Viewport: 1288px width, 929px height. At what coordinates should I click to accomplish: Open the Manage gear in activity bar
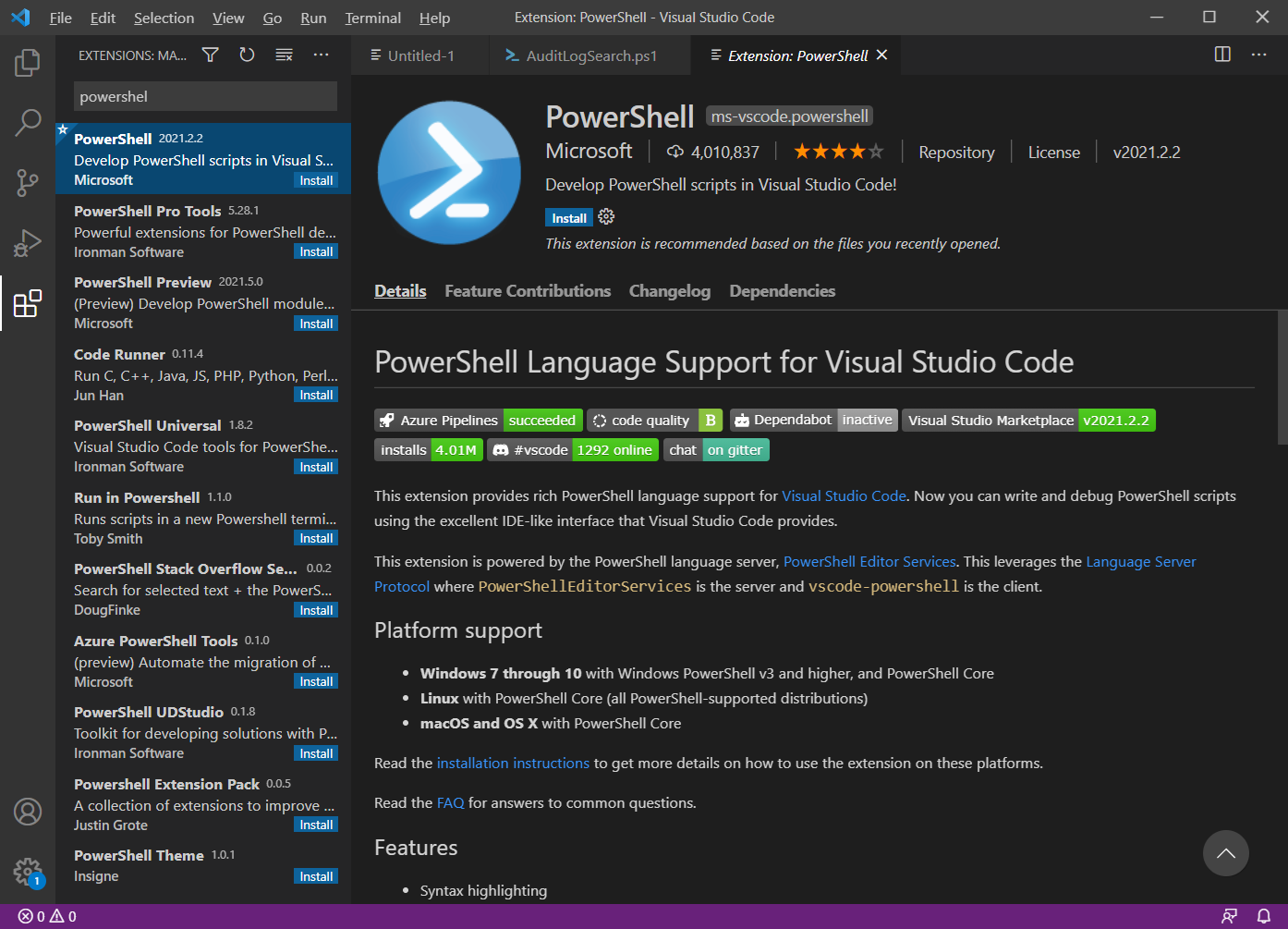click(28, 871)
